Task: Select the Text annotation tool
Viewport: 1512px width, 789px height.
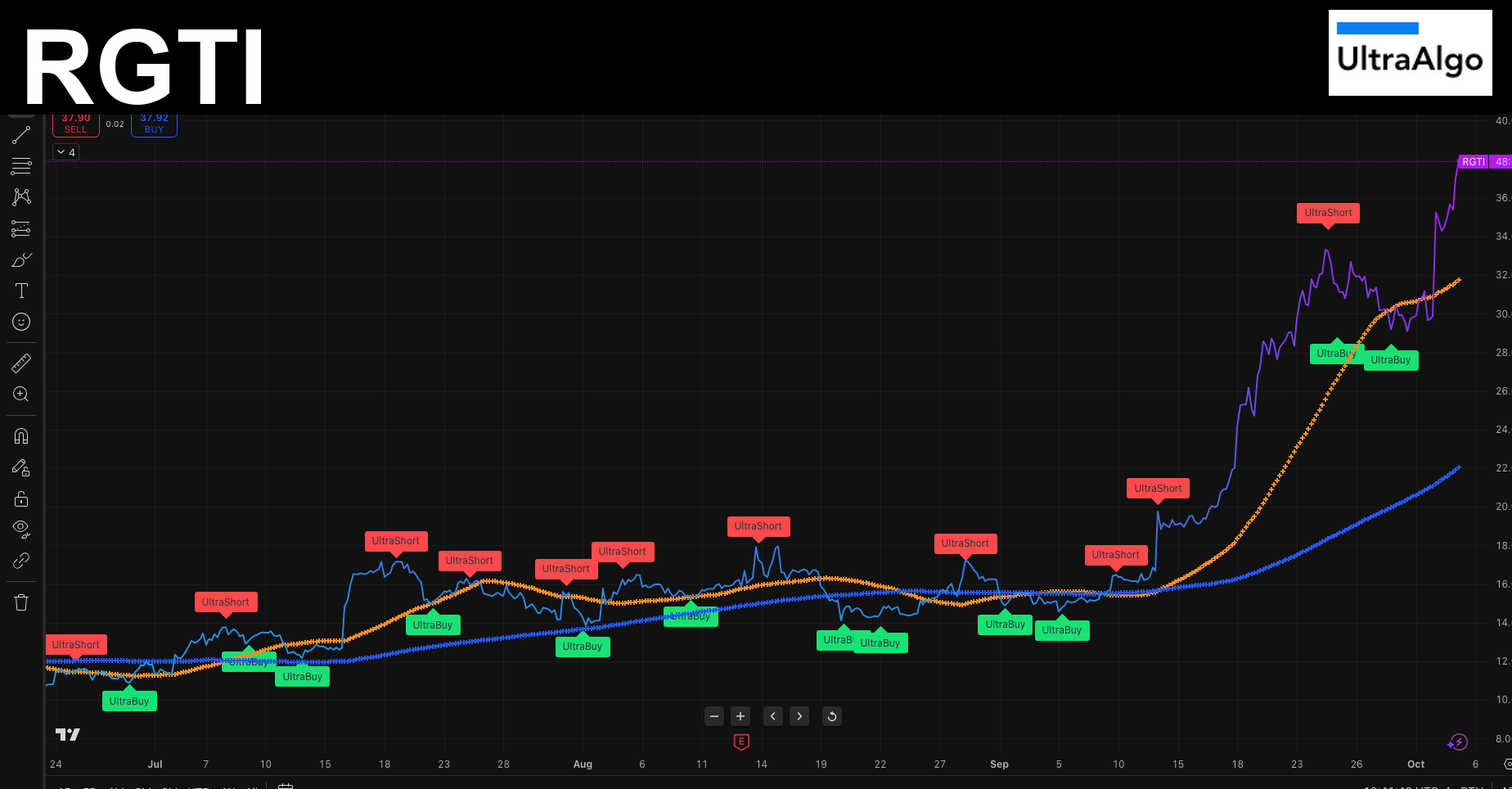Action: 21,291
